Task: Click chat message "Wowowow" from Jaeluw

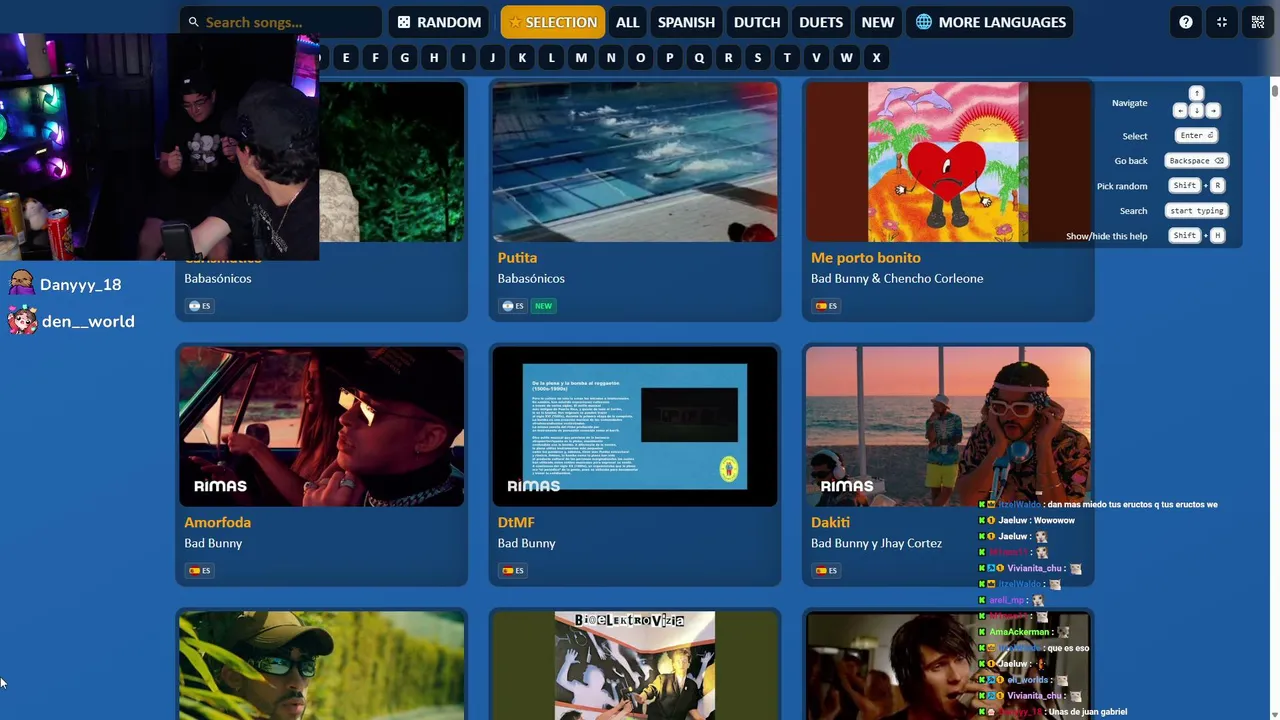Action: pos(1055,521)
